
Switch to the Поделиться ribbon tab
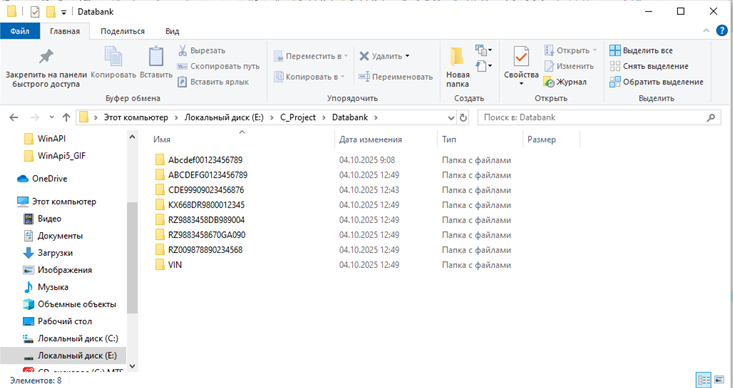(x=122, y=31)
